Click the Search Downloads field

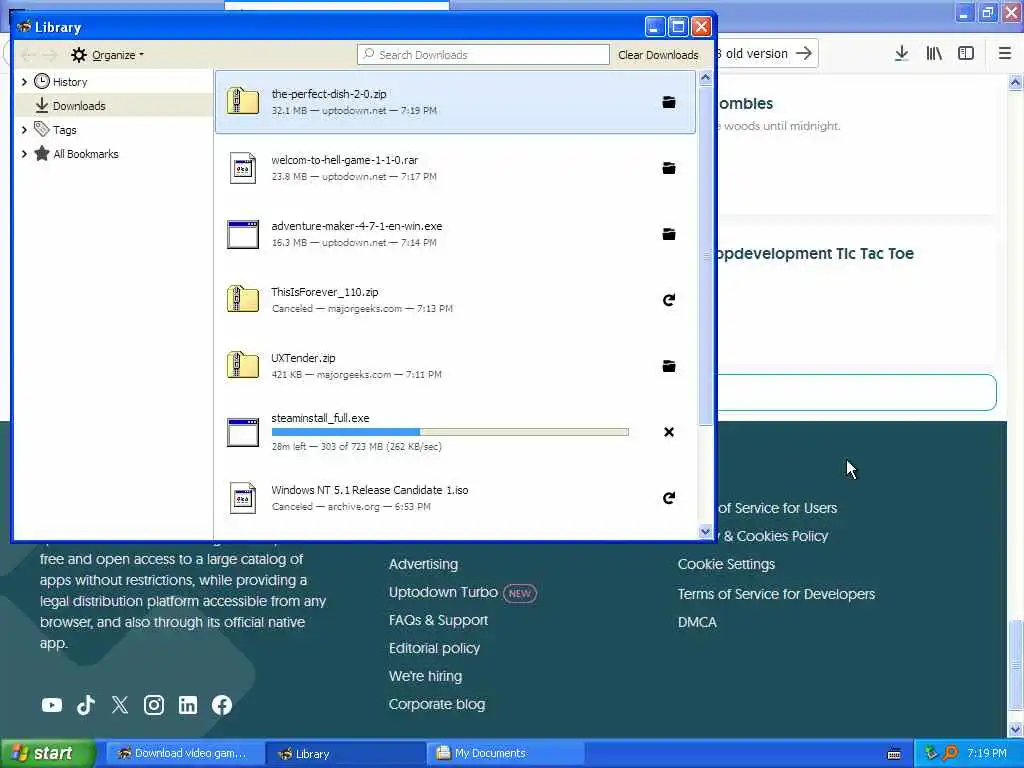pyautogui.click(x=483, y=55)
